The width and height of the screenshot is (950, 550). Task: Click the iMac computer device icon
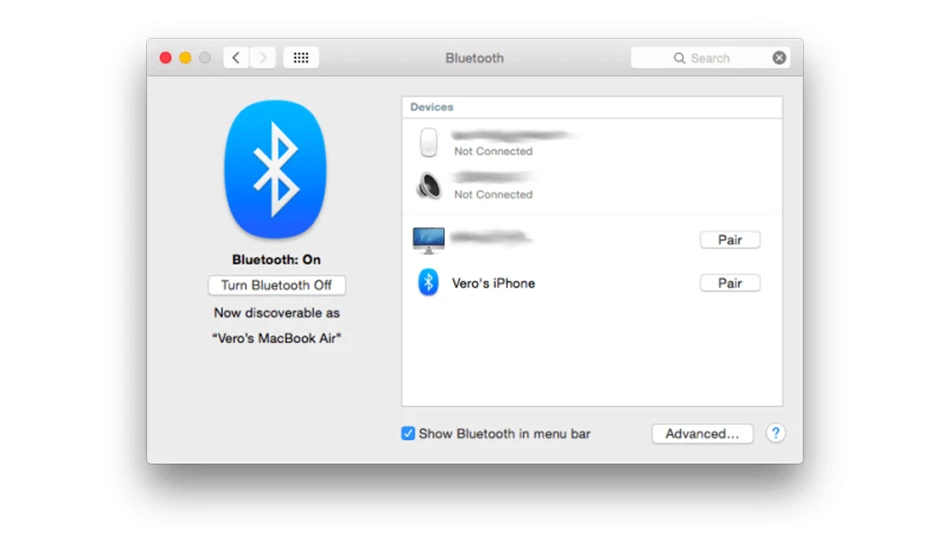coord(428,240)
